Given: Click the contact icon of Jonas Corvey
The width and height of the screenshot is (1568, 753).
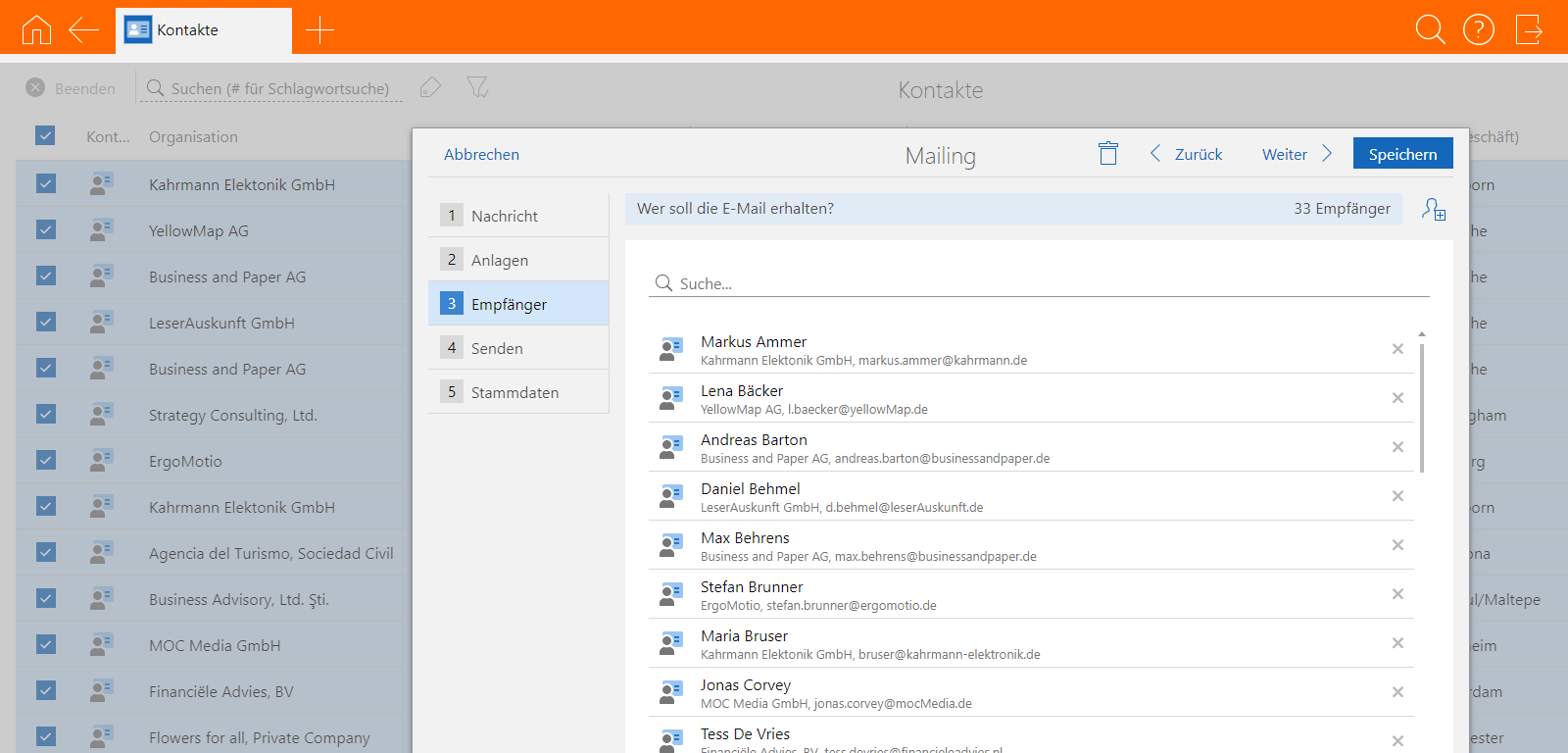Looking at the screenshot, I should click(670, 692).
